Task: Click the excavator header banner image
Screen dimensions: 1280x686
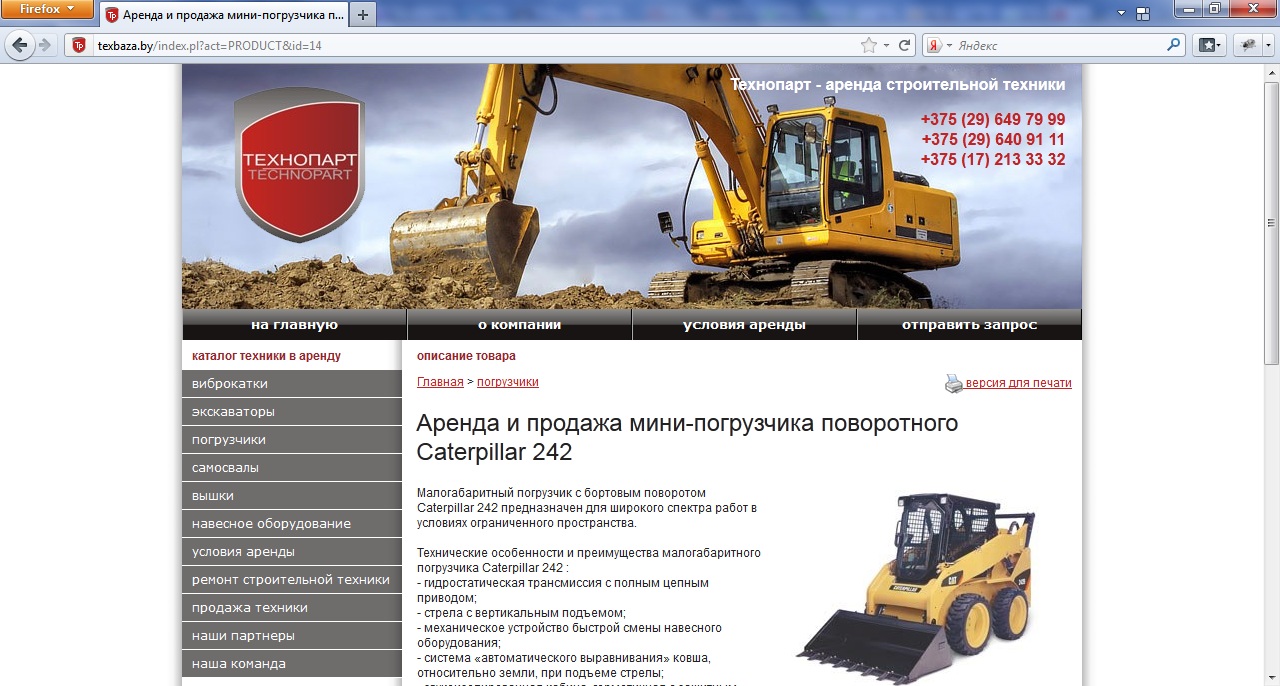Action: point(632,186)
